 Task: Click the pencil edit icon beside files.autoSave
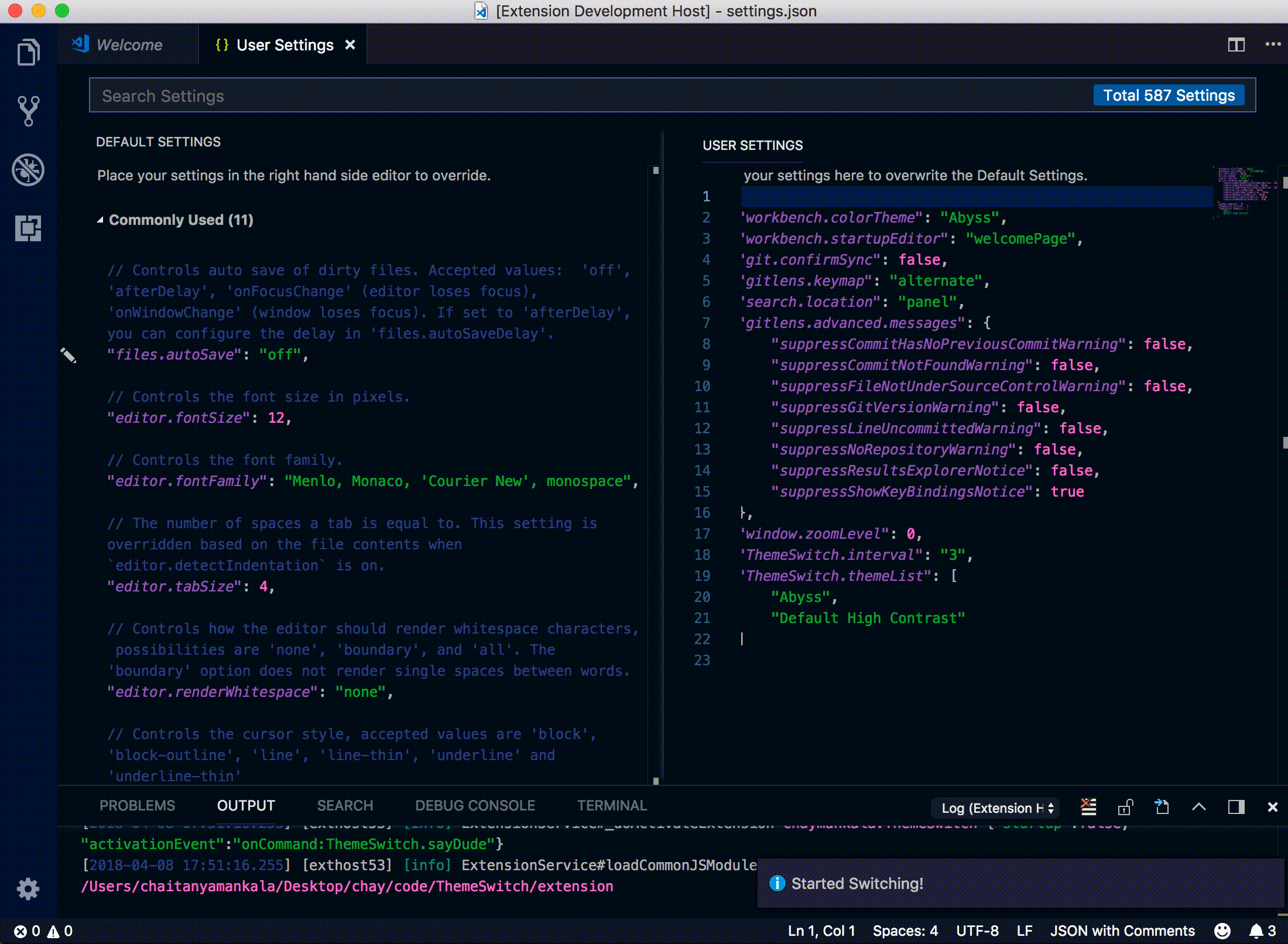pos(68,355)
